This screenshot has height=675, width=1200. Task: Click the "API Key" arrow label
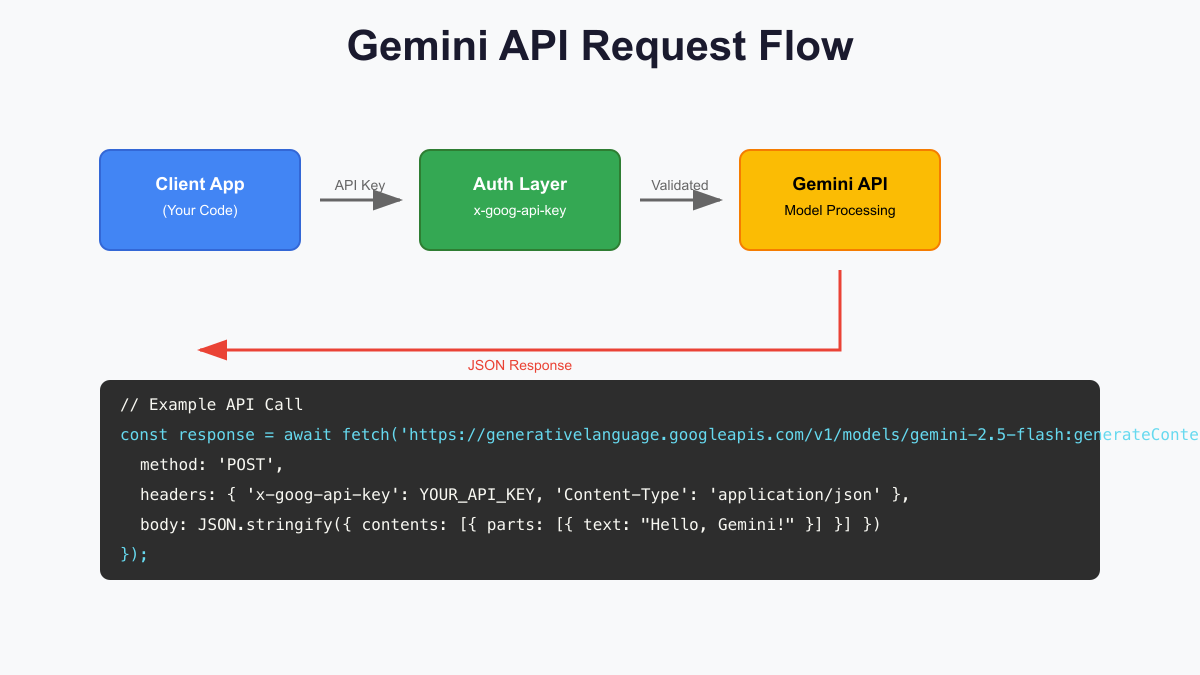pyautogui.click(x=360, y=185)
